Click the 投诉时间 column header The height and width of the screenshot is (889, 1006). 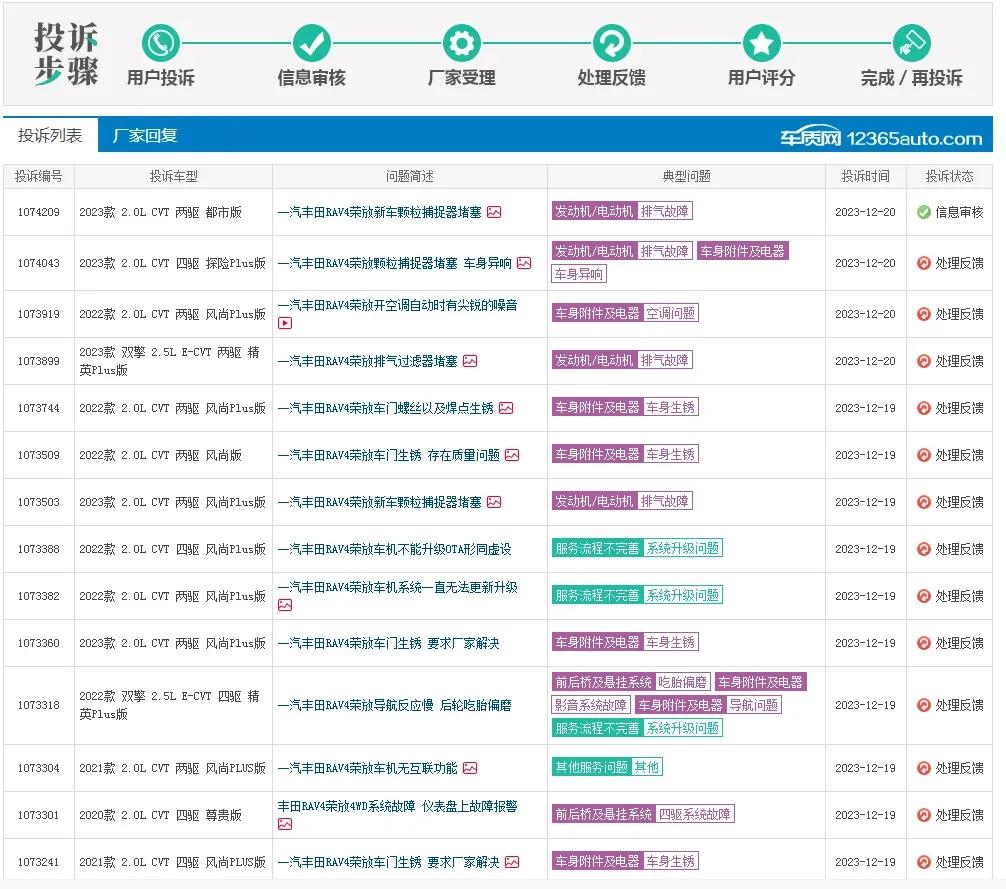coord(865,176)
